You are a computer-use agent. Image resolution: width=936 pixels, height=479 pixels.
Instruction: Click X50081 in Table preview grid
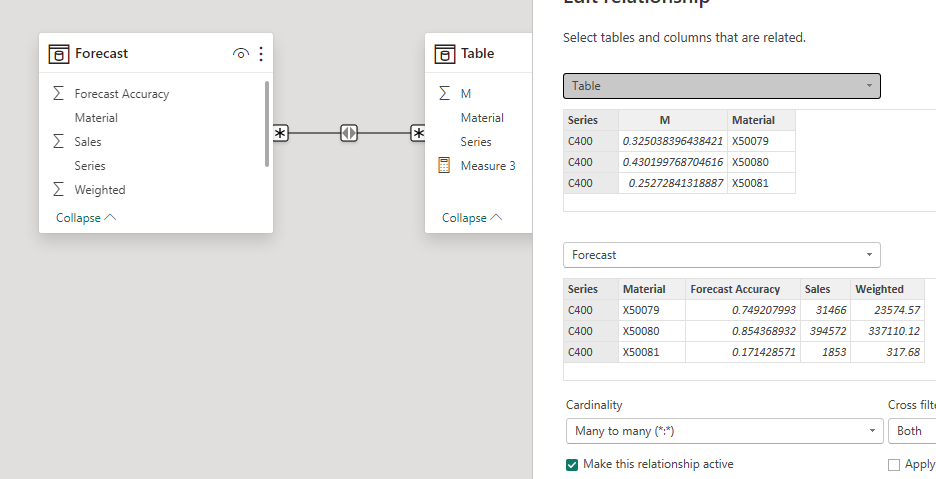pyautogui.click(x=761, y=183)
